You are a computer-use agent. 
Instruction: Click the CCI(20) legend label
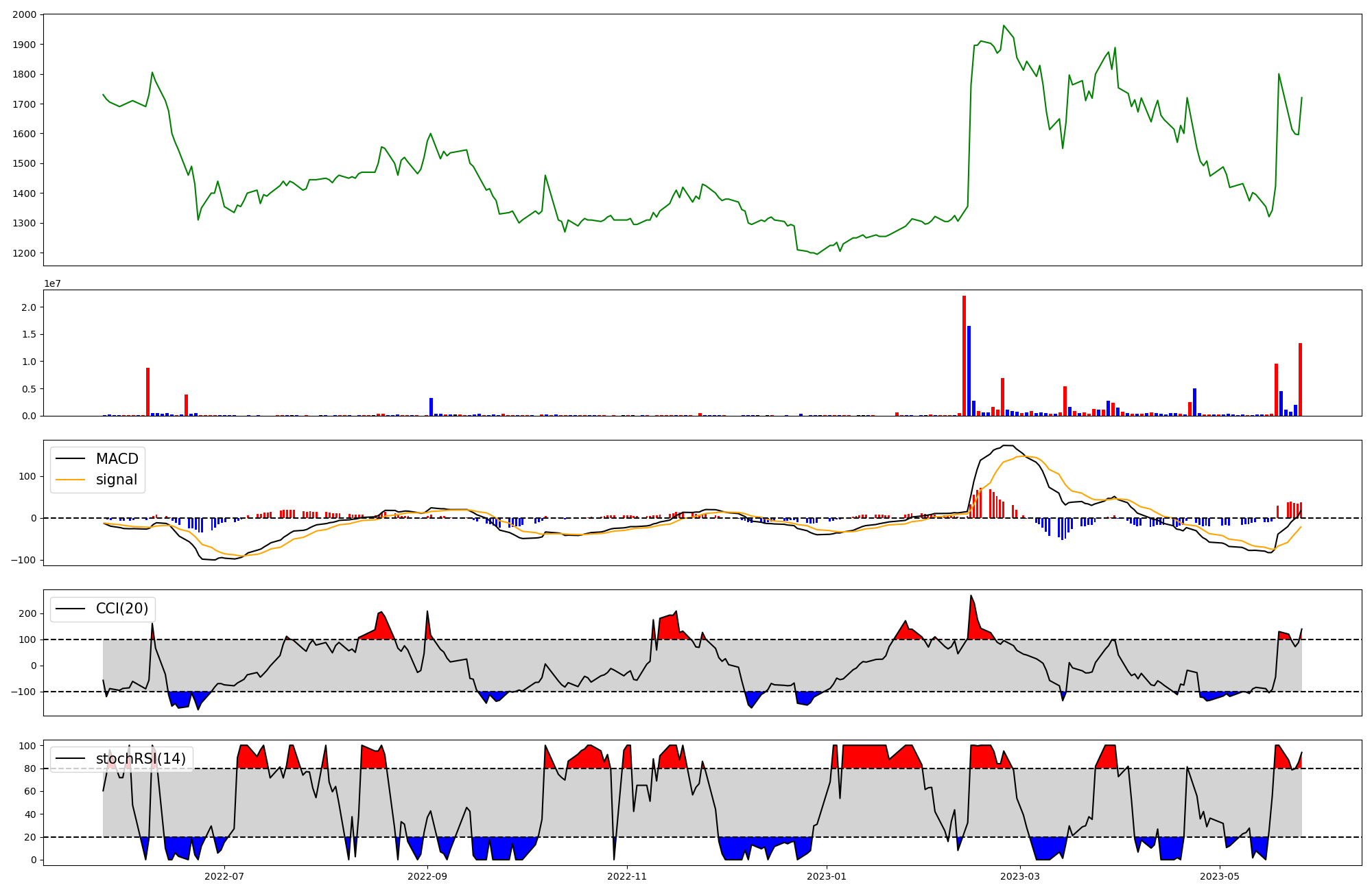pyautogui.click(x=122, y=609)
